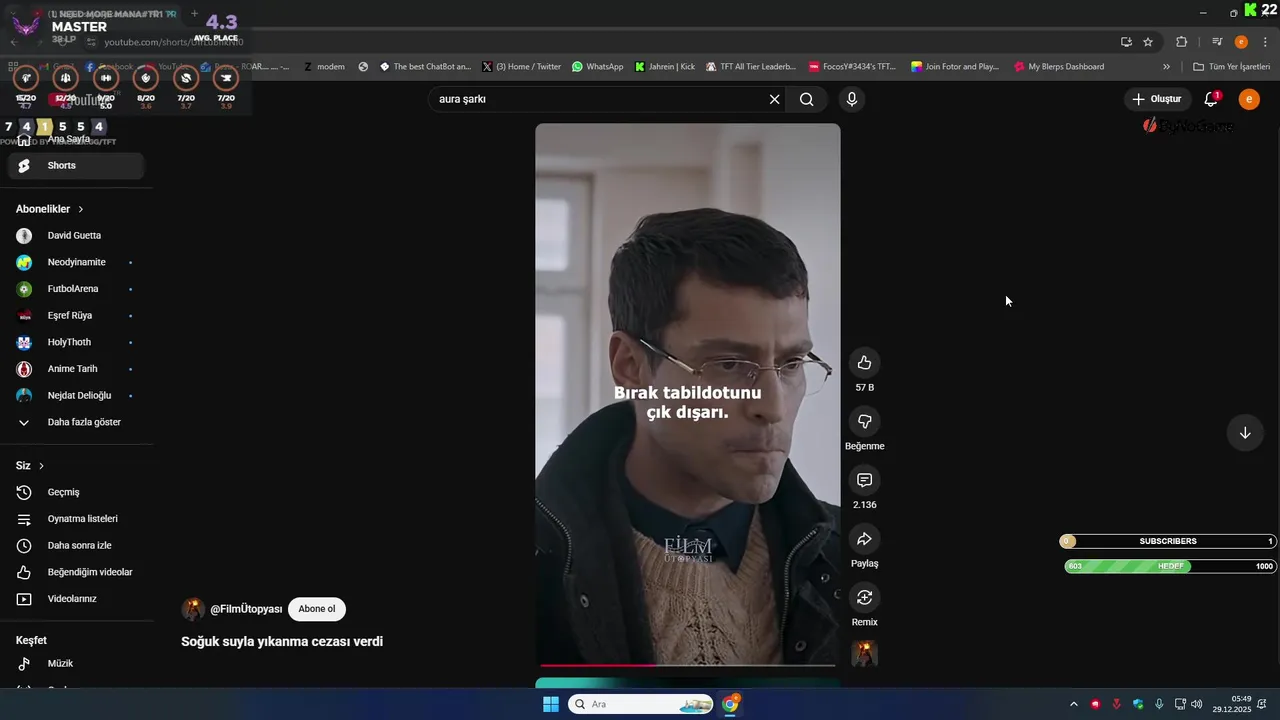The image size is (1280, 720).
Task: Open FocosY#3434's TFT bookmark
Action: pos(853,67)
